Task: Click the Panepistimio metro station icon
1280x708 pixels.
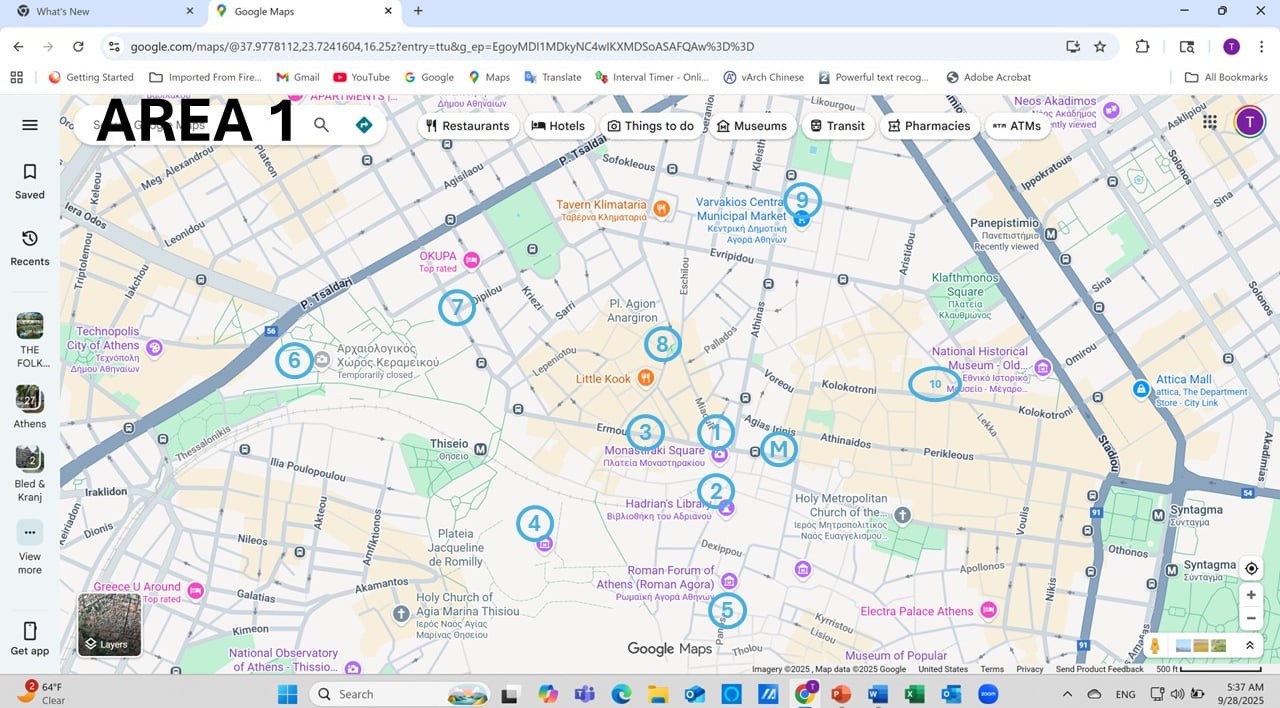Action: pyautogui.click(x=1050, y=234)
